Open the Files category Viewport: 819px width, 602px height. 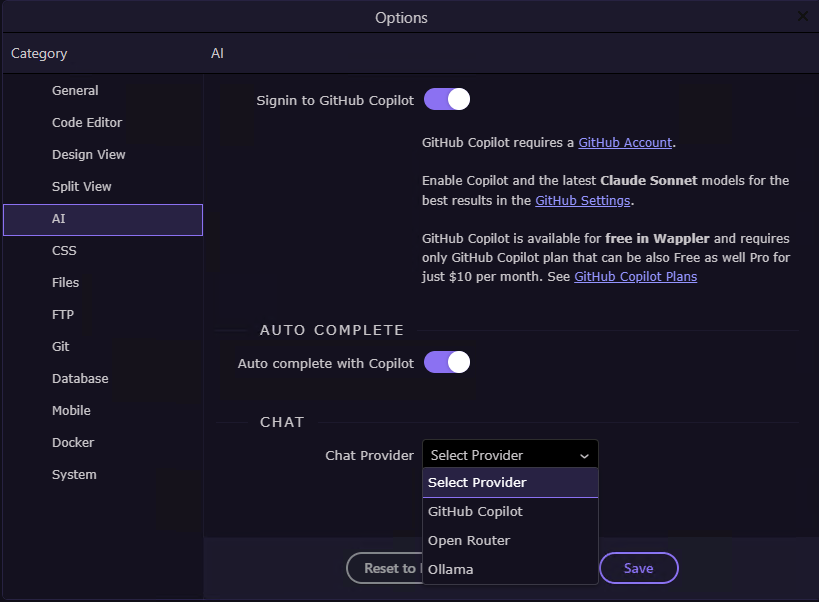click(x=103, y=282)
